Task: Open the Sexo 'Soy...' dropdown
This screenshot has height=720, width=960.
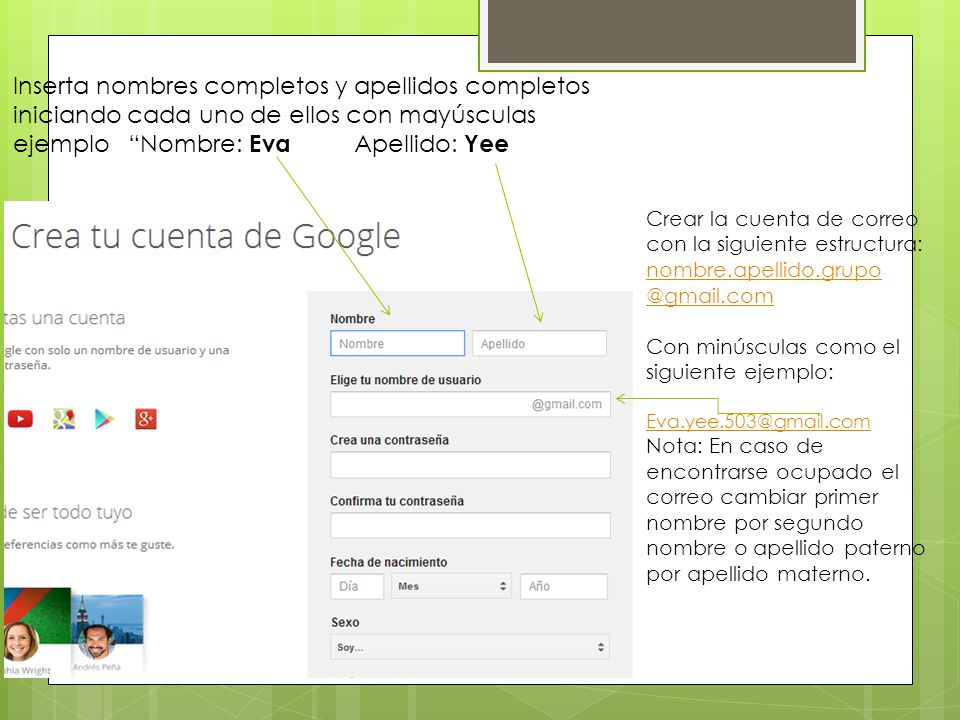Action: click(470, 647)
